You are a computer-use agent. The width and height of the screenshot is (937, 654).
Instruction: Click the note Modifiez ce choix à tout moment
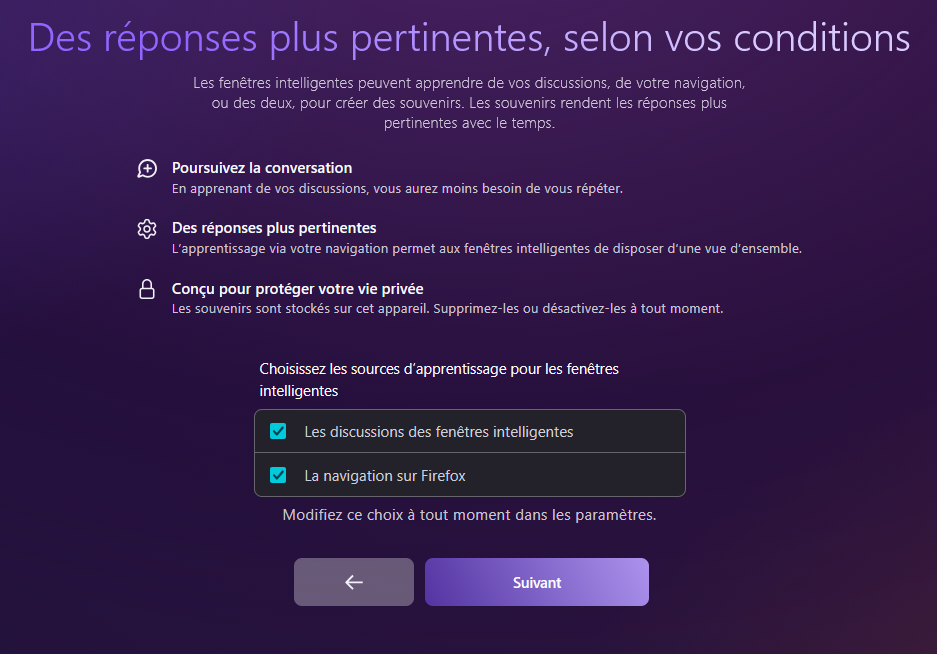click(469, 515)
